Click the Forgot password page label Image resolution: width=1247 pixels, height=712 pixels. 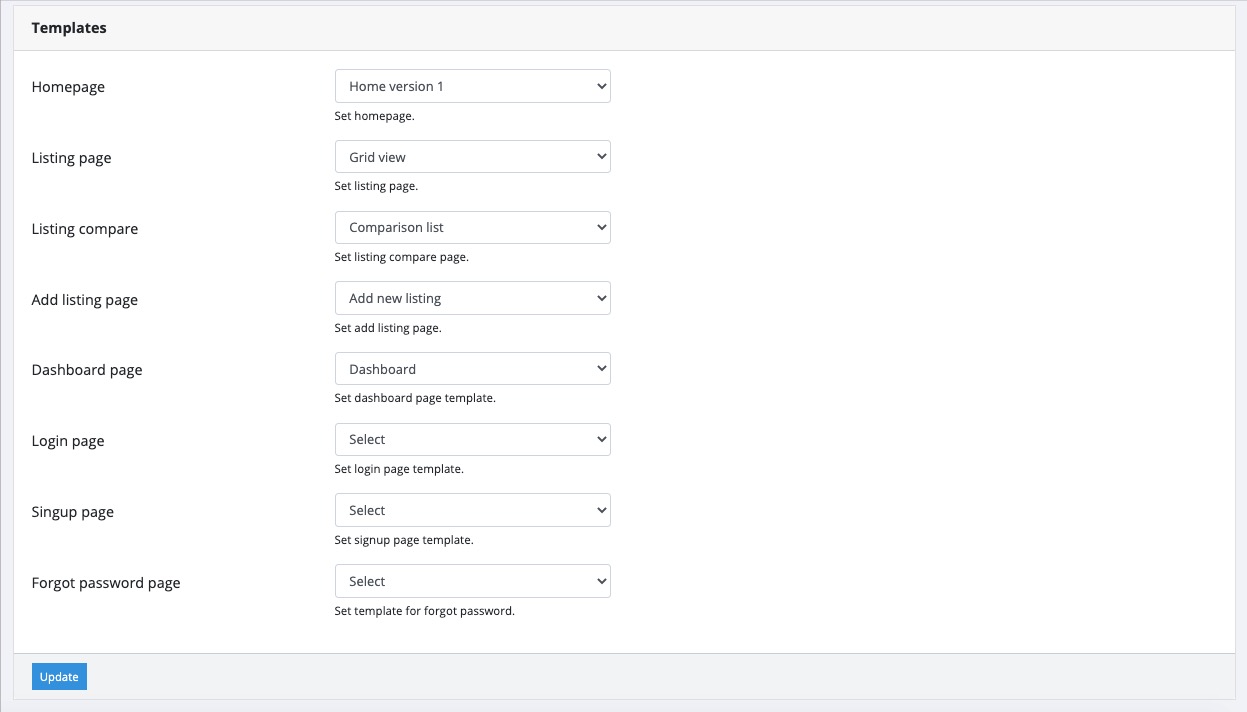(106, 583)
